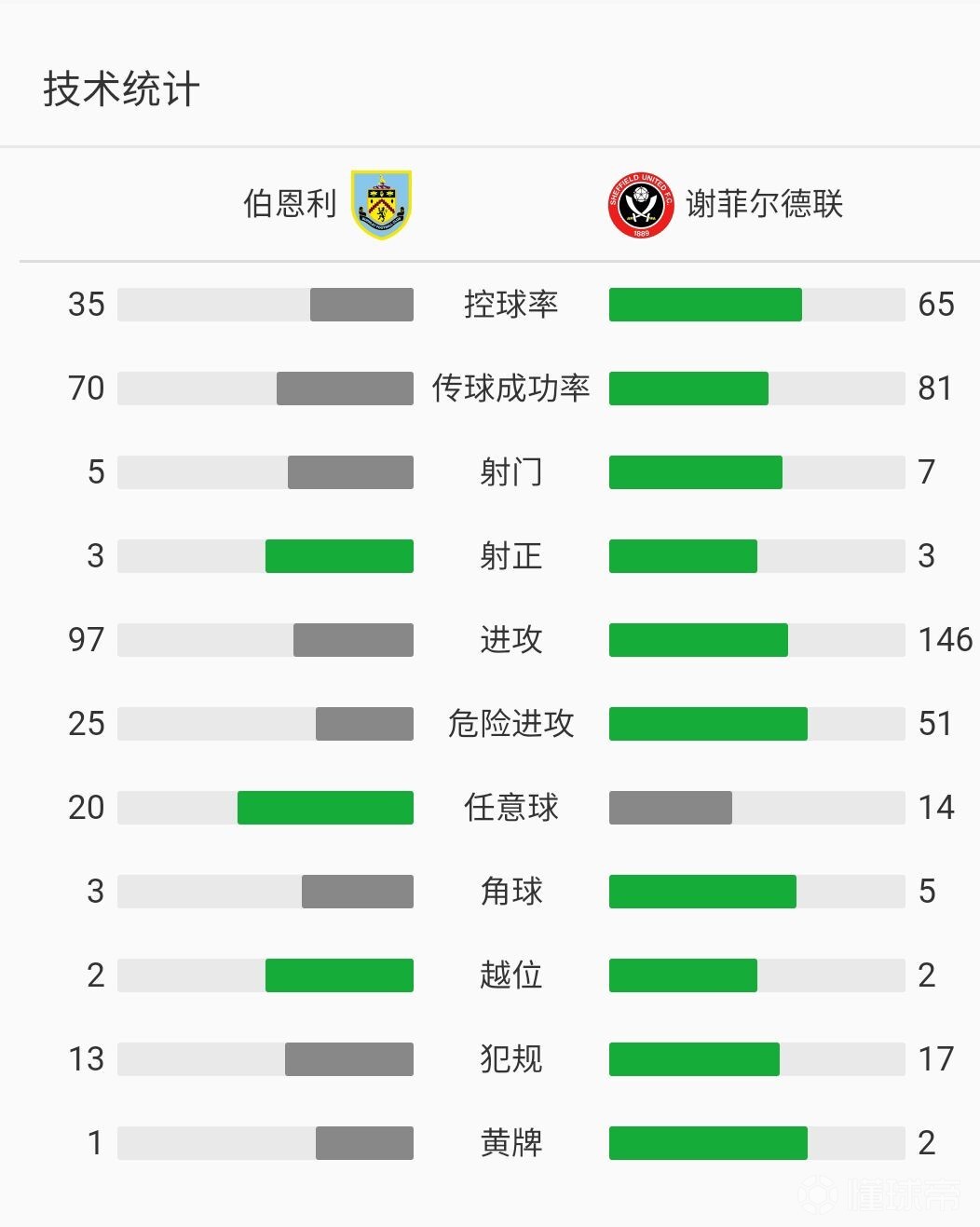This screenshot has height=1227, width=980.
Task: Tap the 控球率 gray bar showing 35
Action: 361,305
